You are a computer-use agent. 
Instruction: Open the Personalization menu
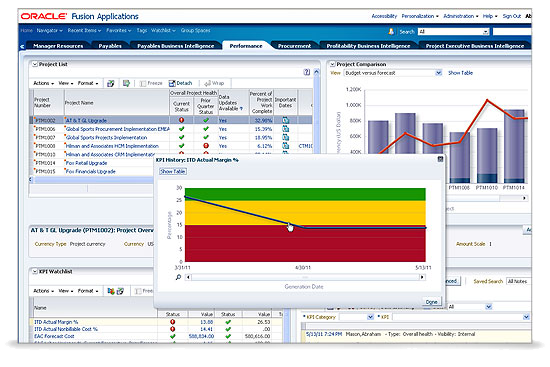(x=420, y=16)
